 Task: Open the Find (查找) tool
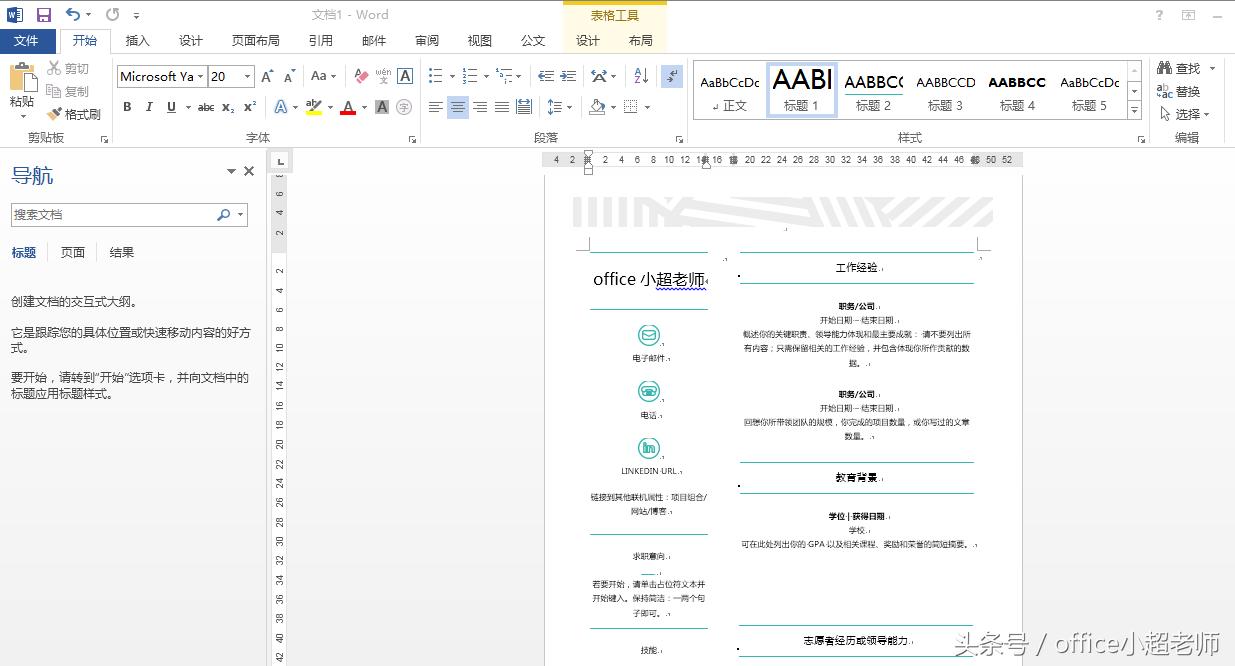click(x=1186, y=68)
